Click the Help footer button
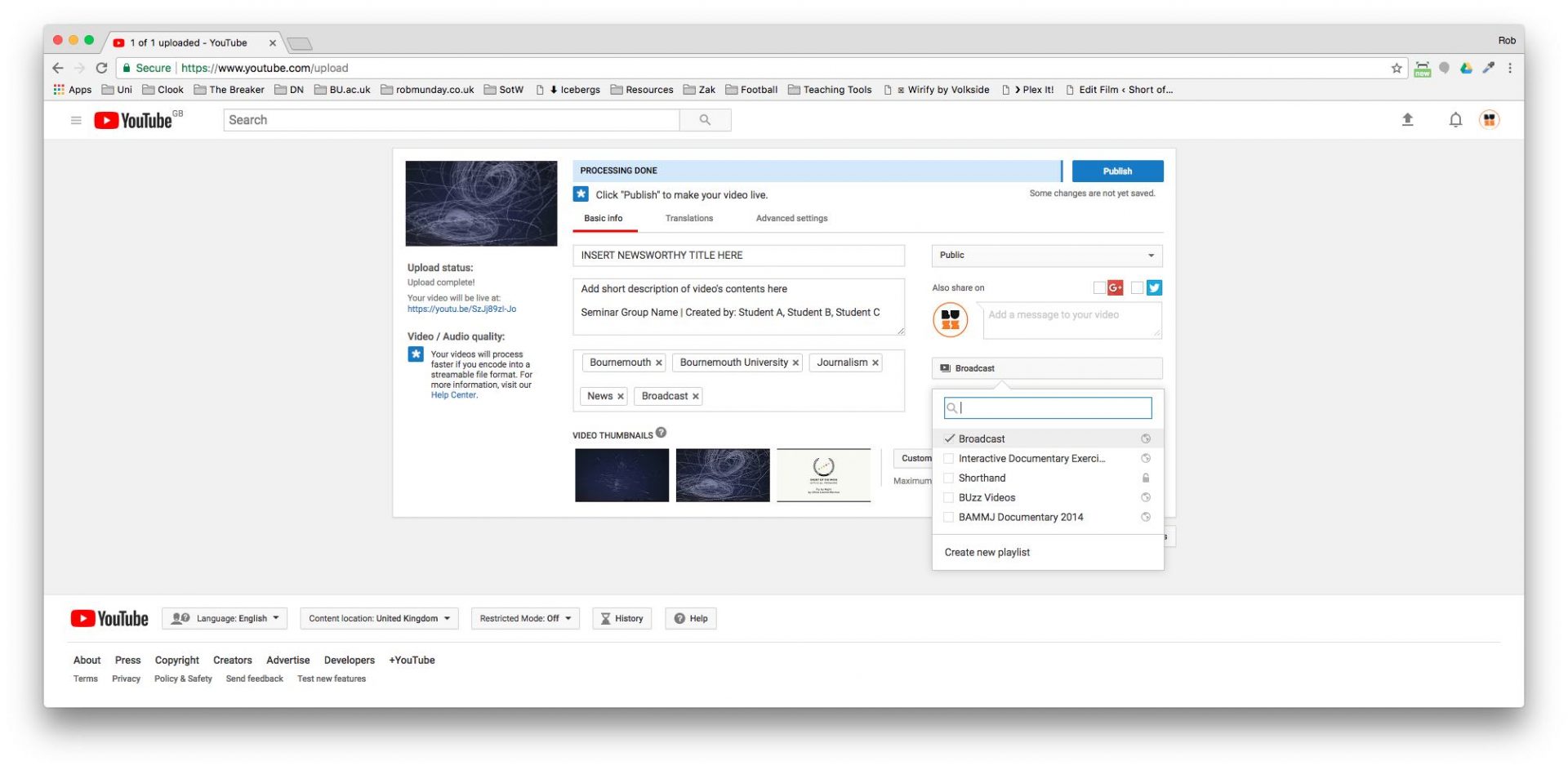 coord(690,618)
